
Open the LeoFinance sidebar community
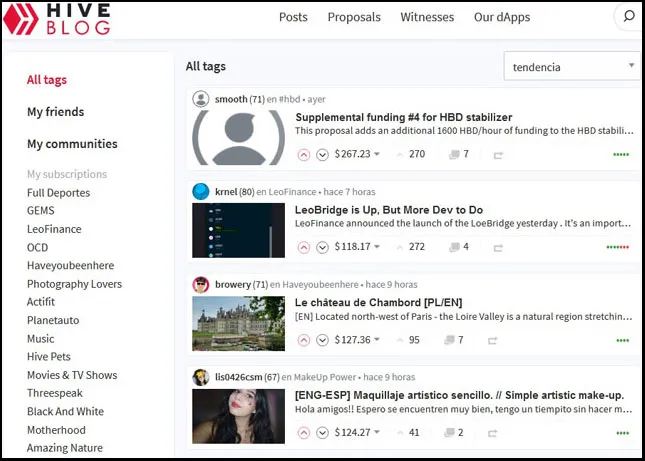pos(54,229)
